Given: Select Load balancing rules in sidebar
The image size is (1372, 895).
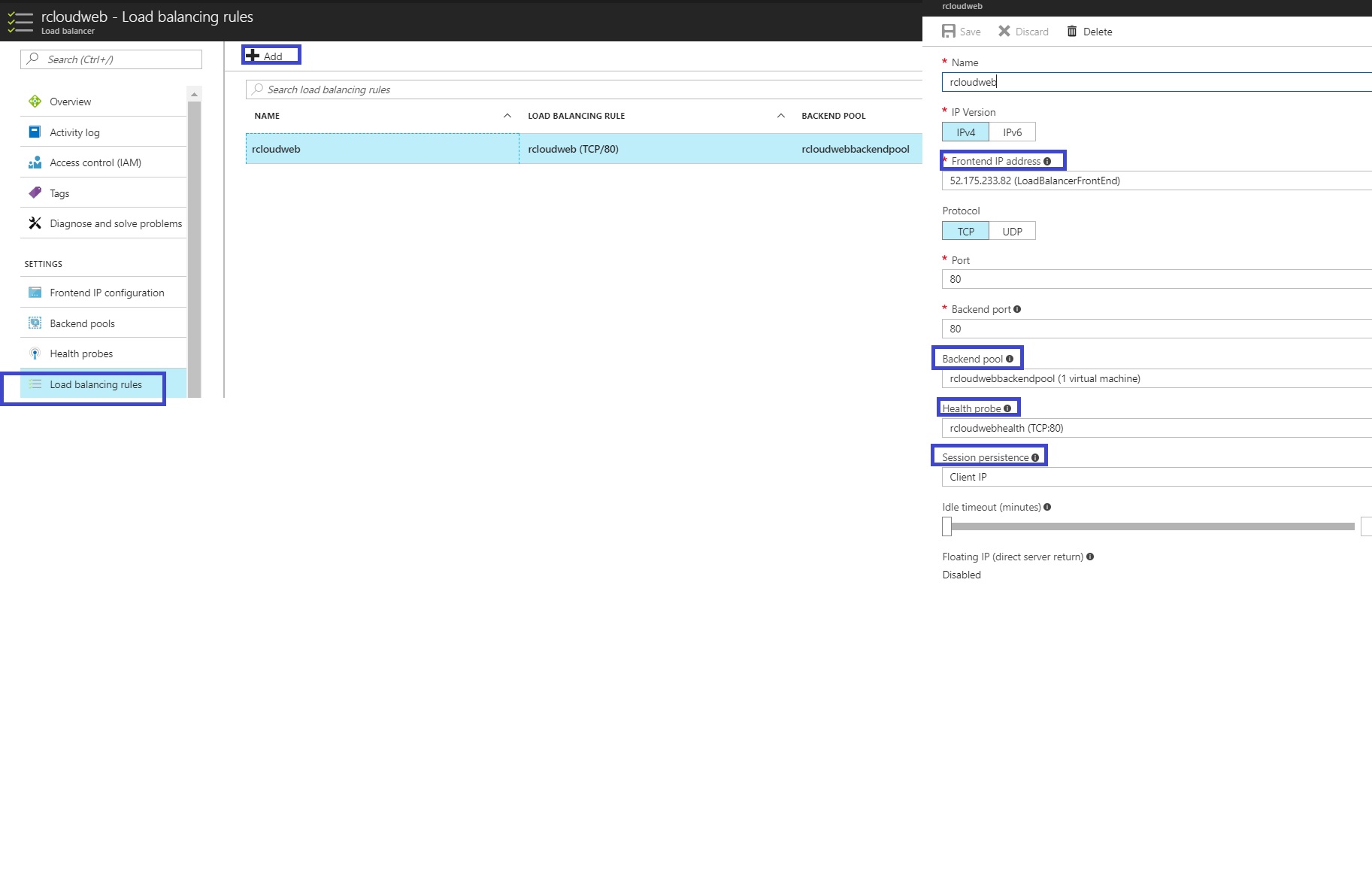Looking at the screenshot, I should pos(95,384).
